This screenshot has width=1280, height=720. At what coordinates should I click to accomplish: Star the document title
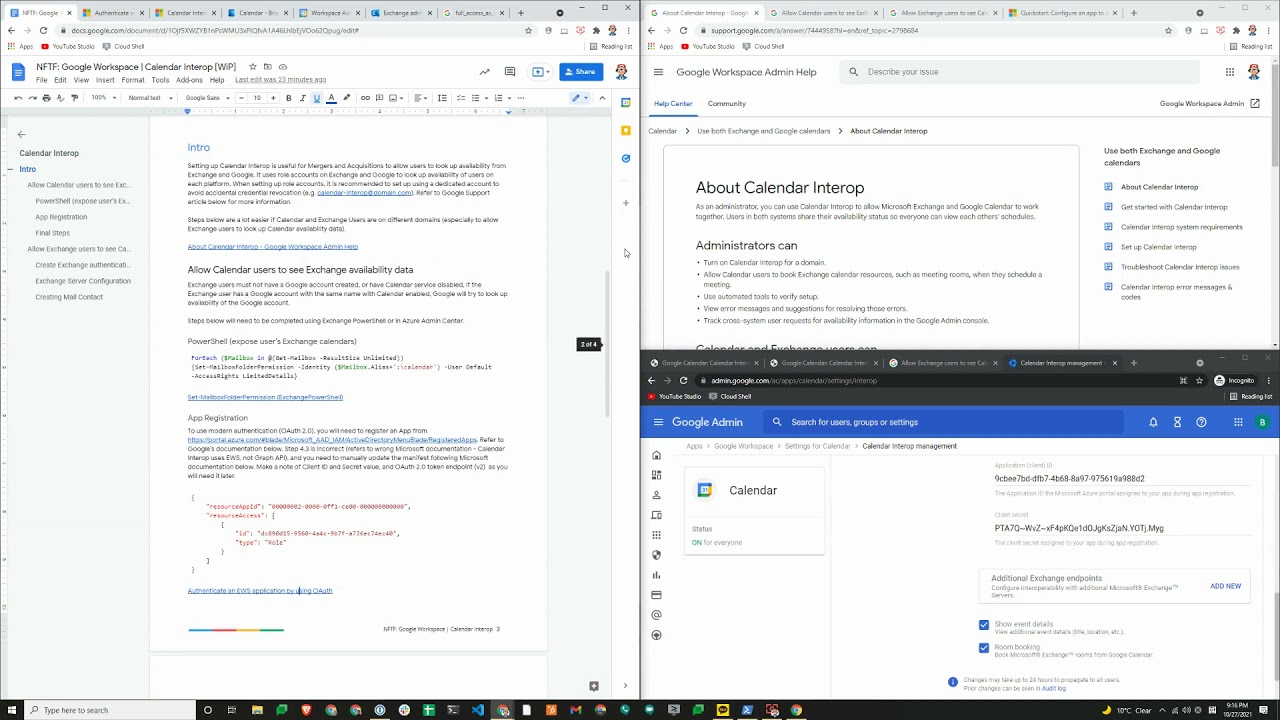[253, 67]
